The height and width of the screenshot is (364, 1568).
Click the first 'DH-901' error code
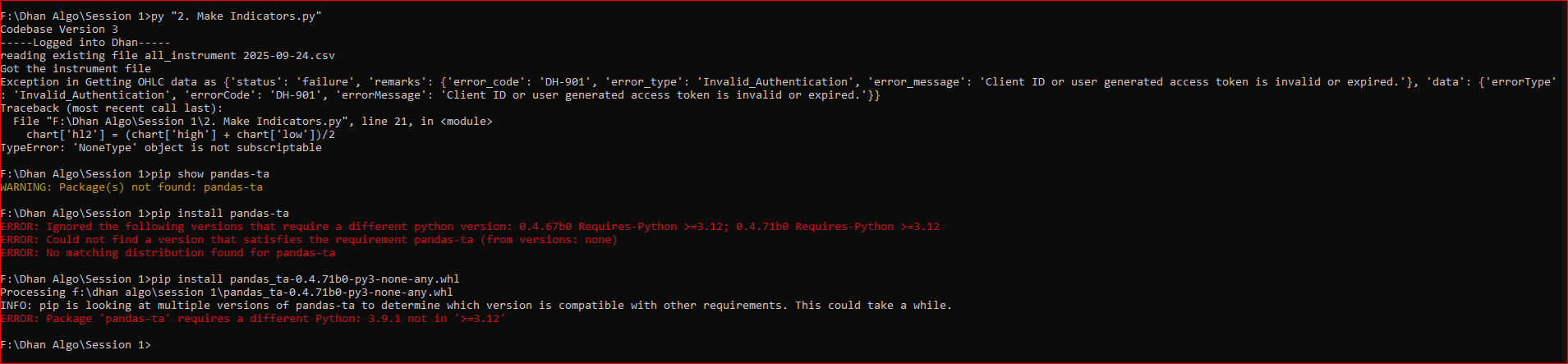565,82
